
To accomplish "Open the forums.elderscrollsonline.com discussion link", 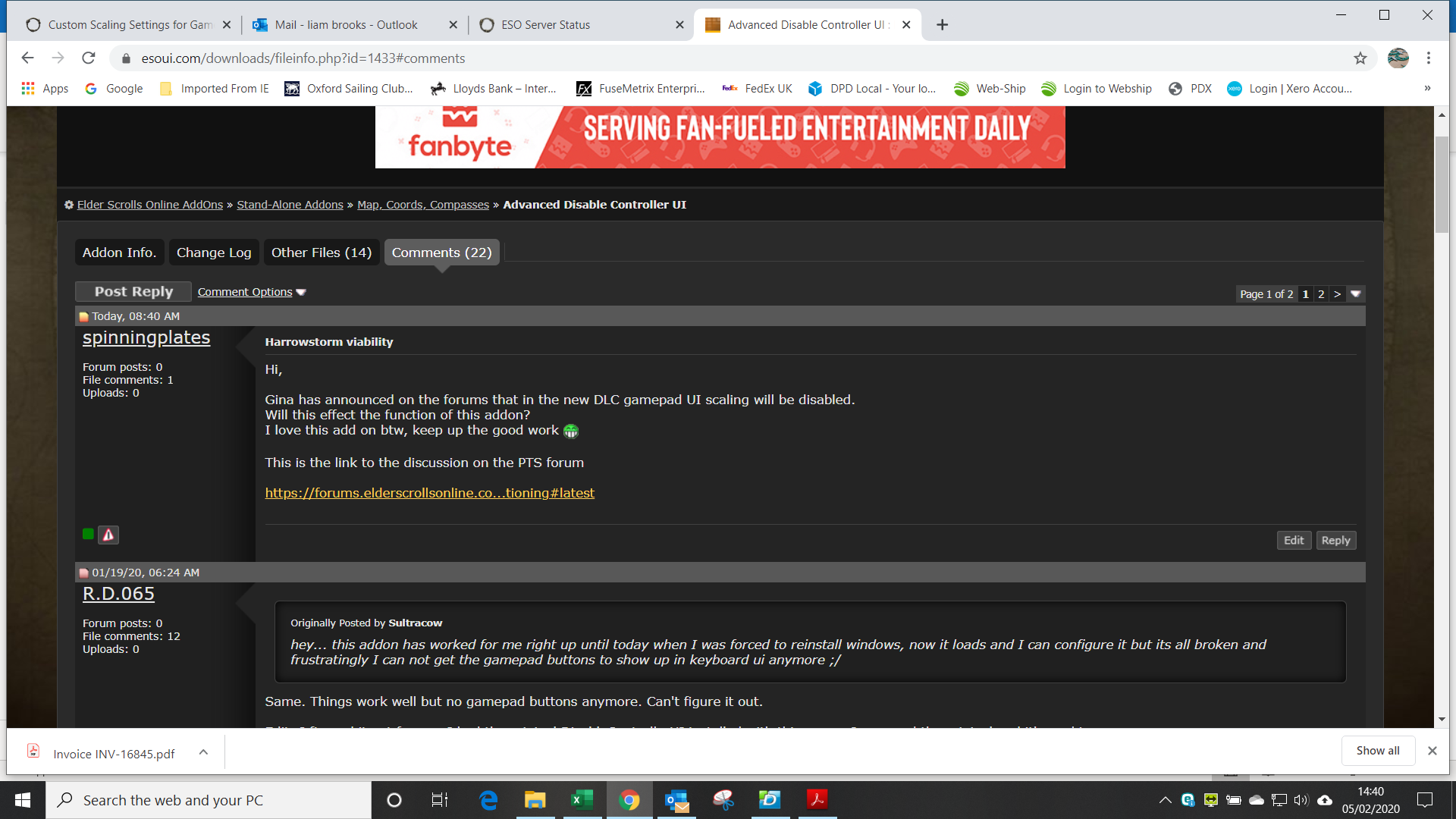I will pyautogui.click(x=429, y=493).
